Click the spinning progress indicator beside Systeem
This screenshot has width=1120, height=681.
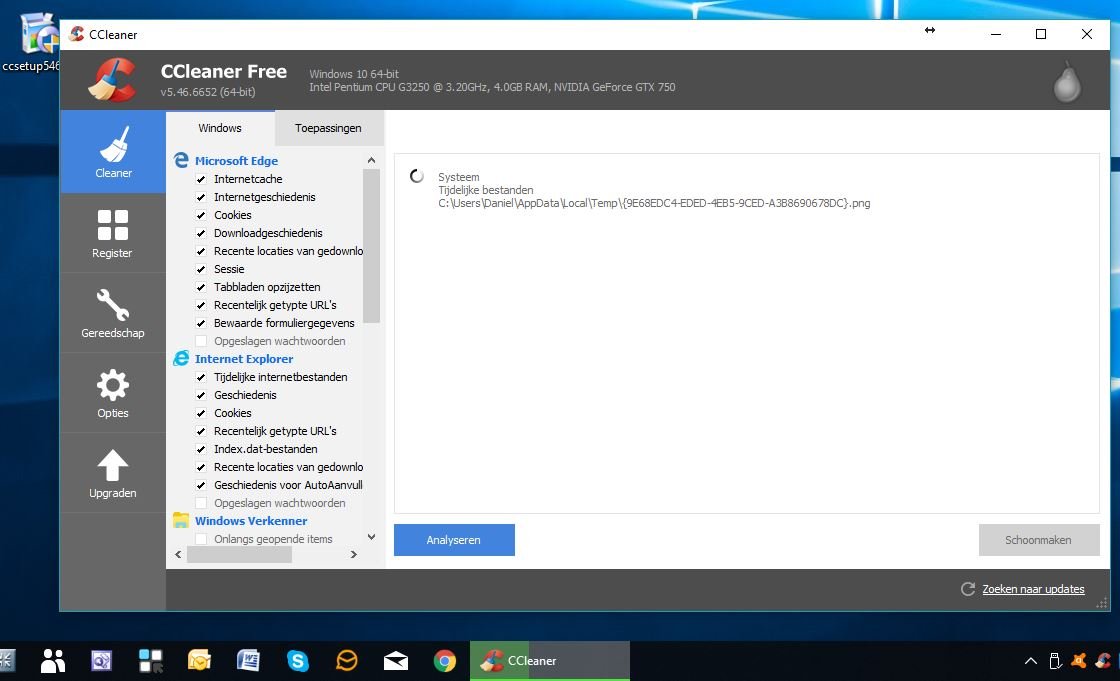[x=417, y=177]
